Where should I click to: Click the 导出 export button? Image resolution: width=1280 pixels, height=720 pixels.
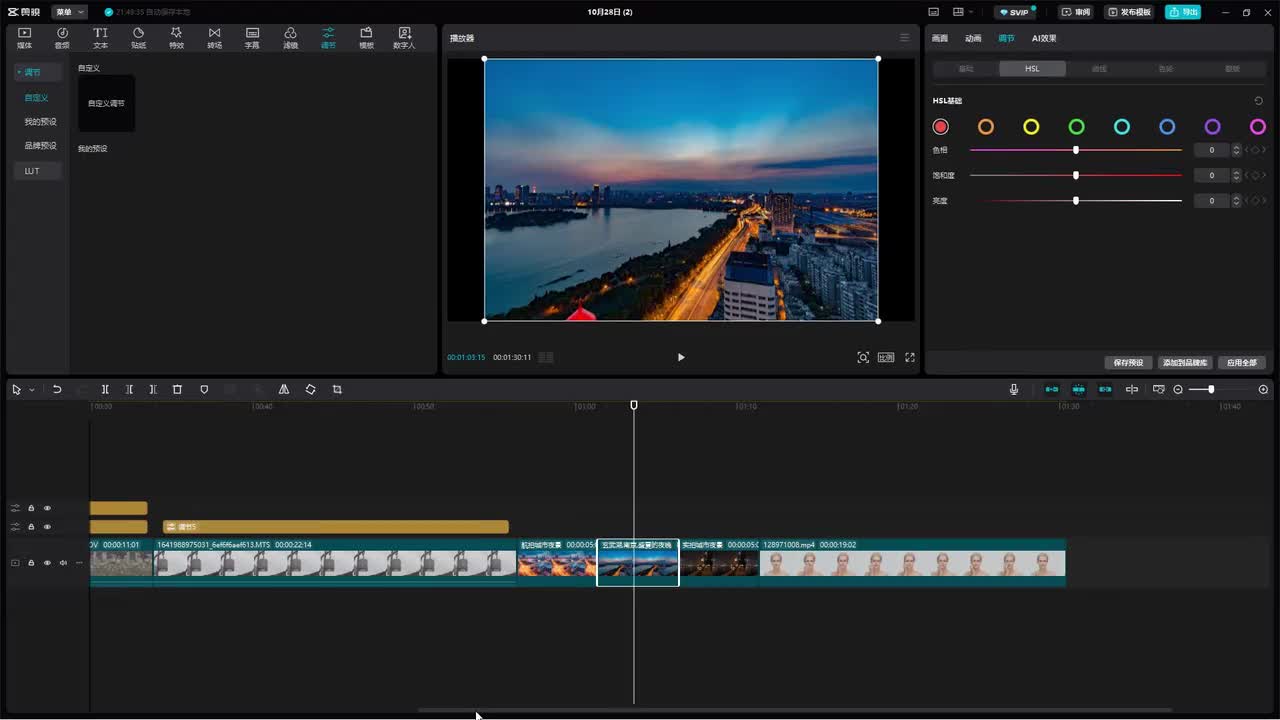coord(1183,12)
